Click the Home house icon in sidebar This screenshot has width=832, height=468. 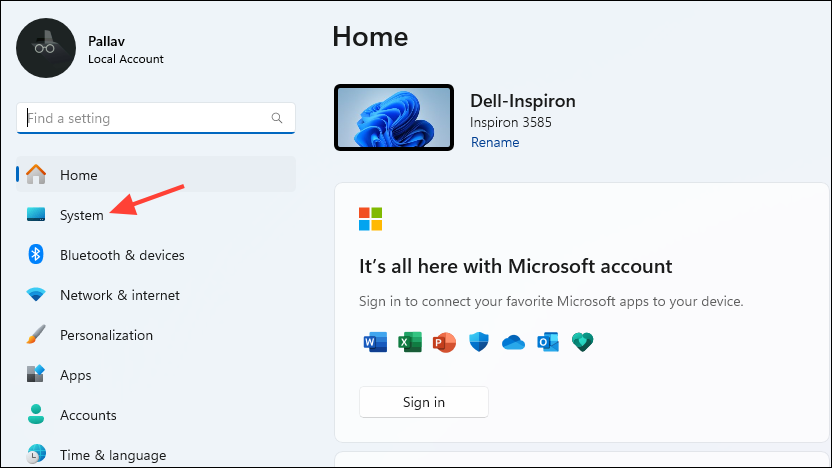(36, 175)
